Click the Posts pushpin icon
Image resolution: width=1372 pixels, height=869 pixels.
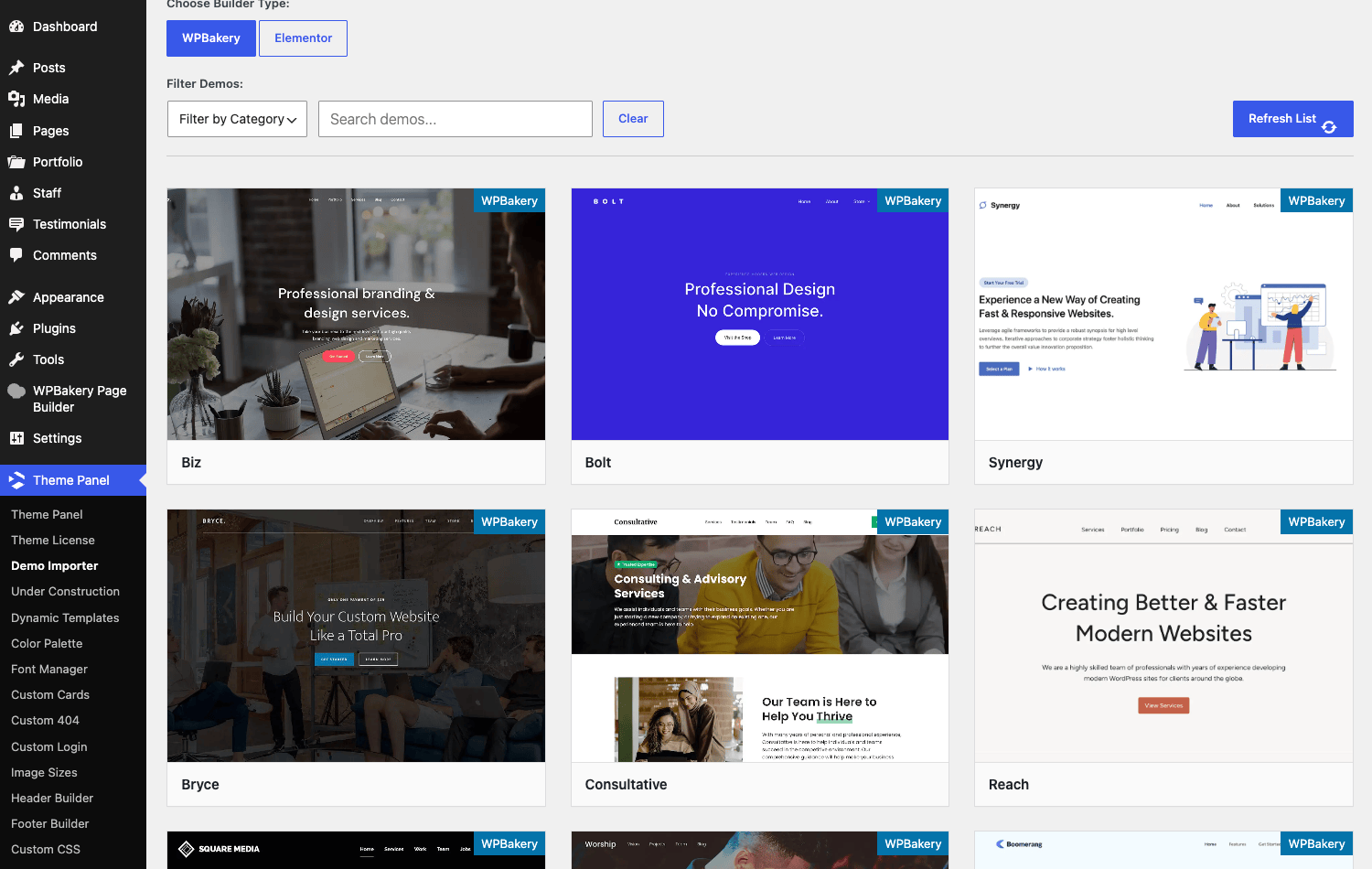click(x=16, y=68)
